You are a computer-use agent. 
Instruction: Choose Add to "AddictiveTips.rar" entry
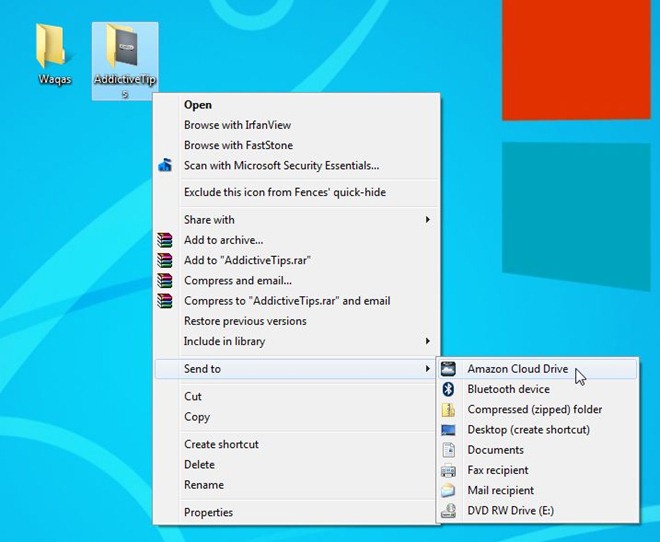point(296,260)
